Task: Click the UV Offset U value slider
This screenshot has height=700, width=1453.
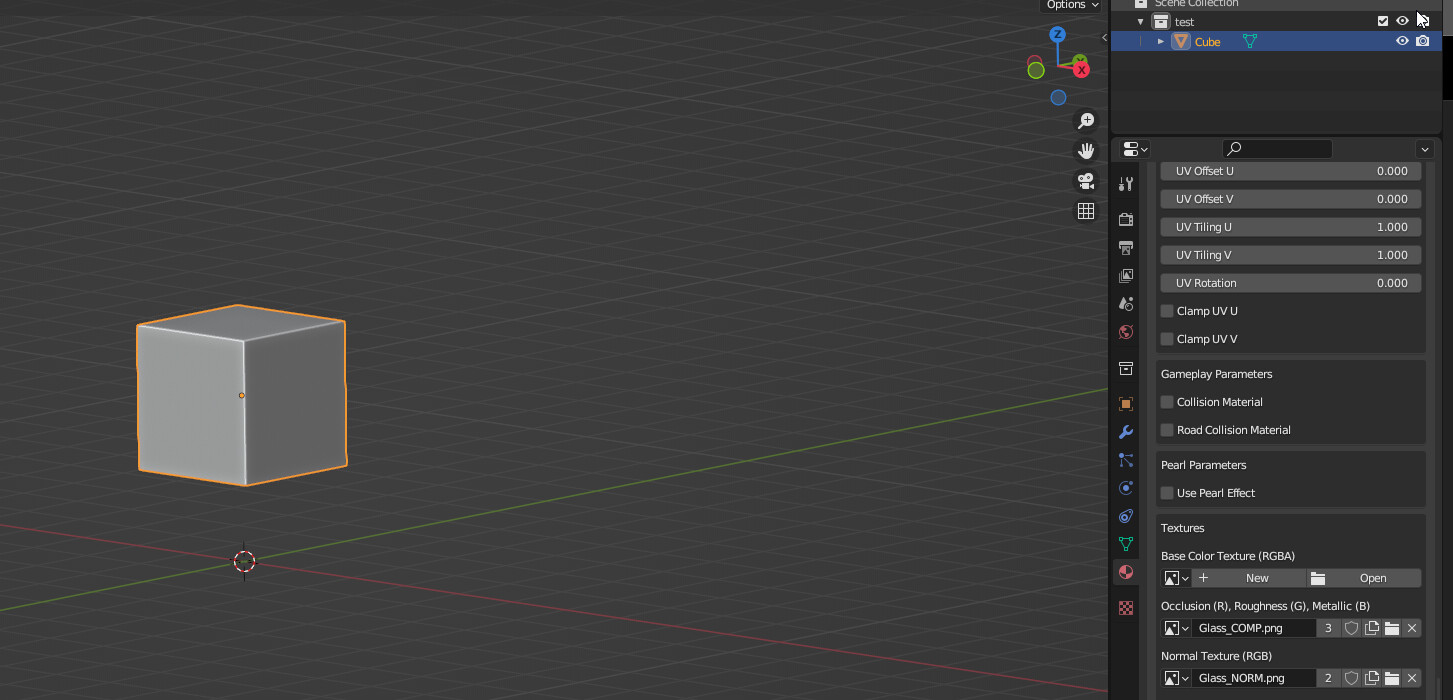Action: click(1291, 171)
